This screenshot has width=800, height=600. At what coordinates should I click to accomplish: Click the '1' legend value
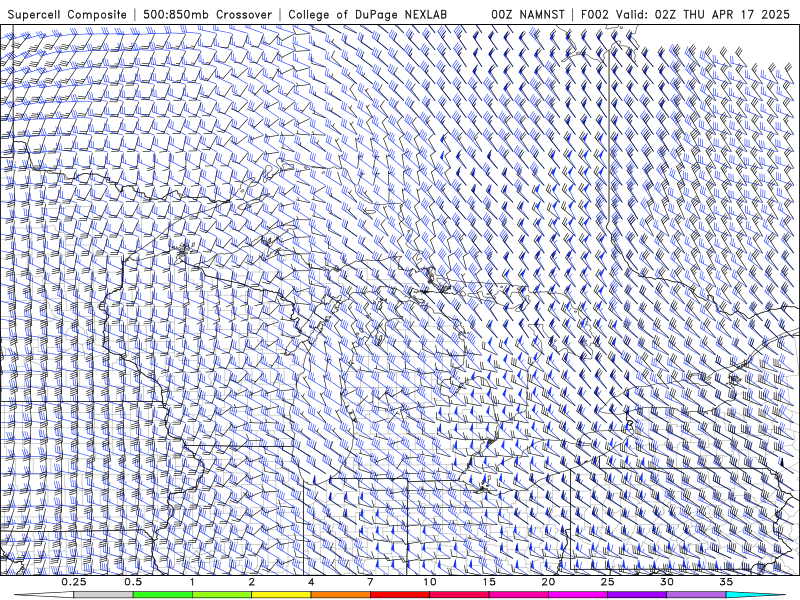coord(192,582)
